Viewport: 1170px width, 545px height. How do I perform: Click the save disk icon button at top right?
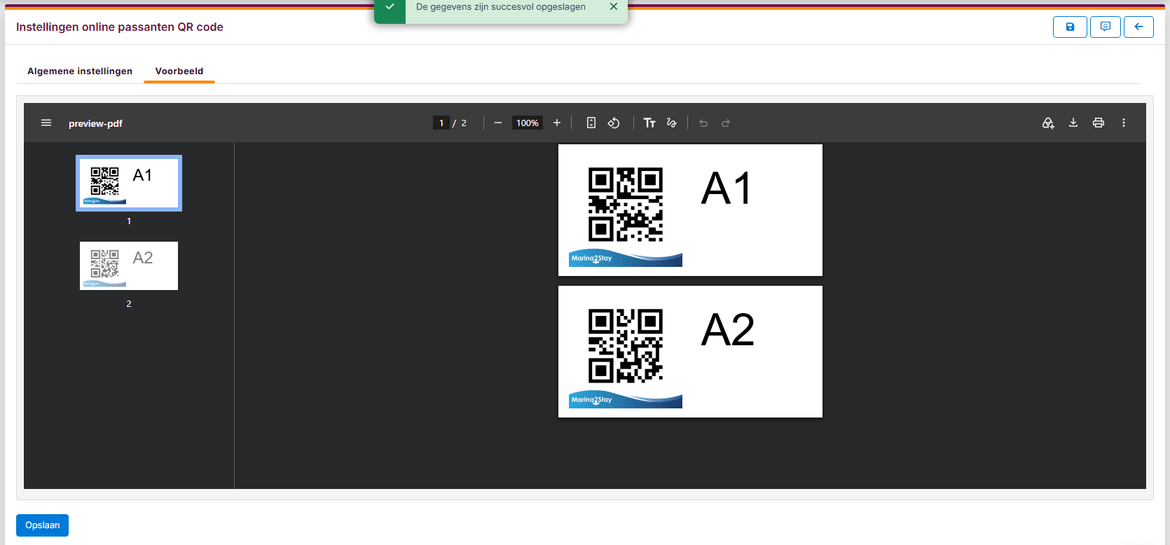pyautogui.click(x=1070, y=27)
